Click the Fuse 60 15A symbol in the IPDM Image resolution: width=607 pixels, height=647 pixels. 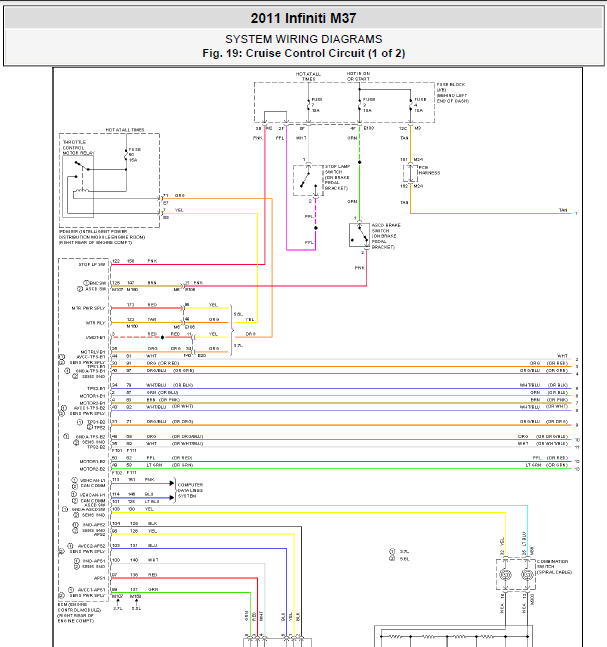coord(127,155)
